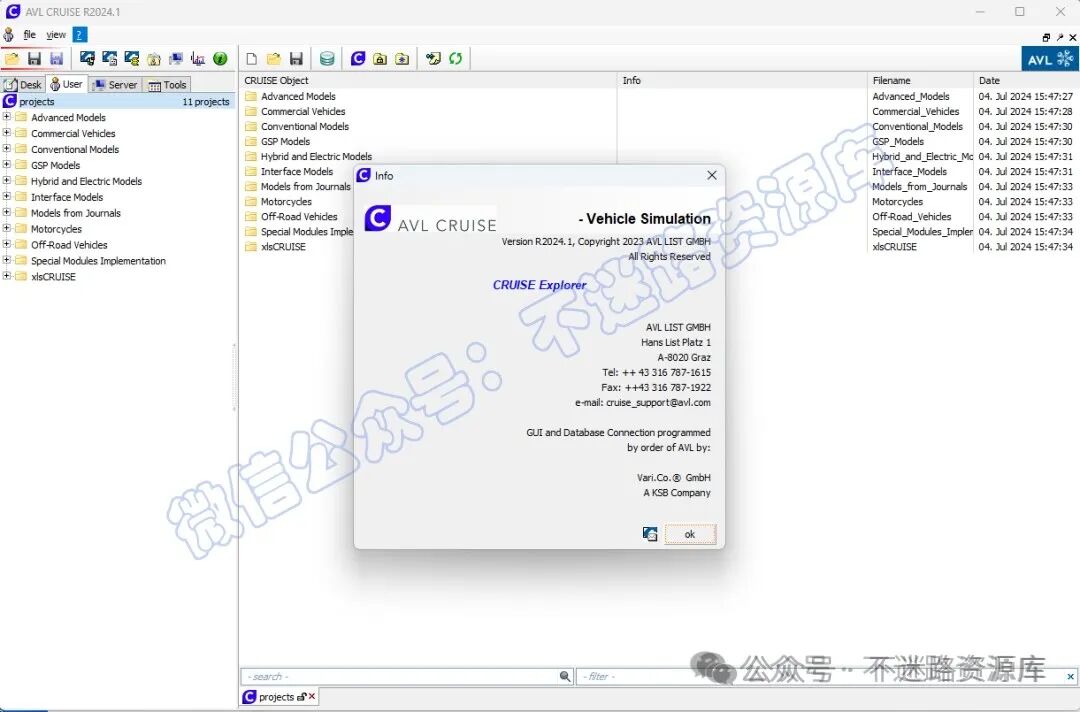Click the user figure icon beside file menu
The width and height of the screenshot is (1080, 712).
pyautogui.click(x=9, y=34)
